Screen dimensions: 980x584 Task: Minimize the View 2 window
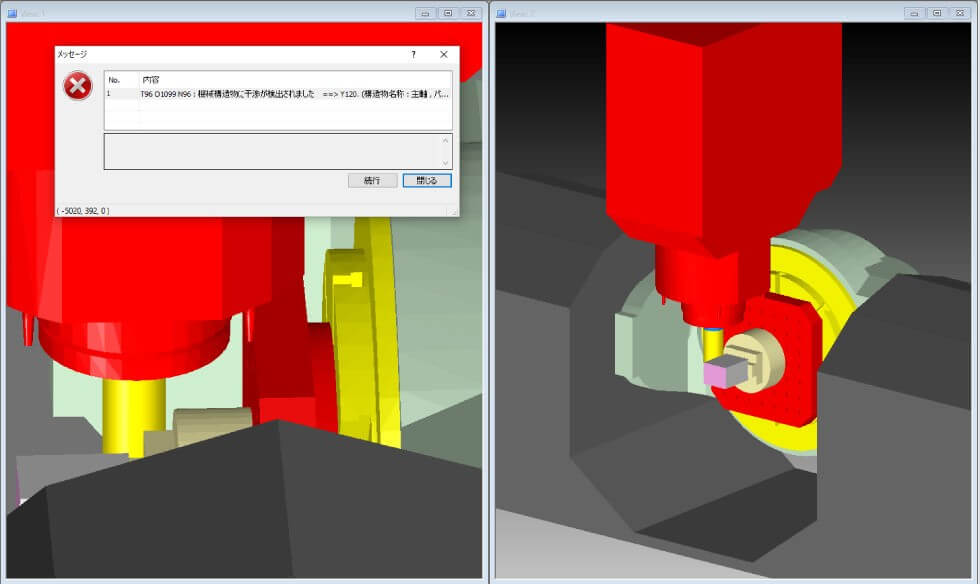click(914, 13)
